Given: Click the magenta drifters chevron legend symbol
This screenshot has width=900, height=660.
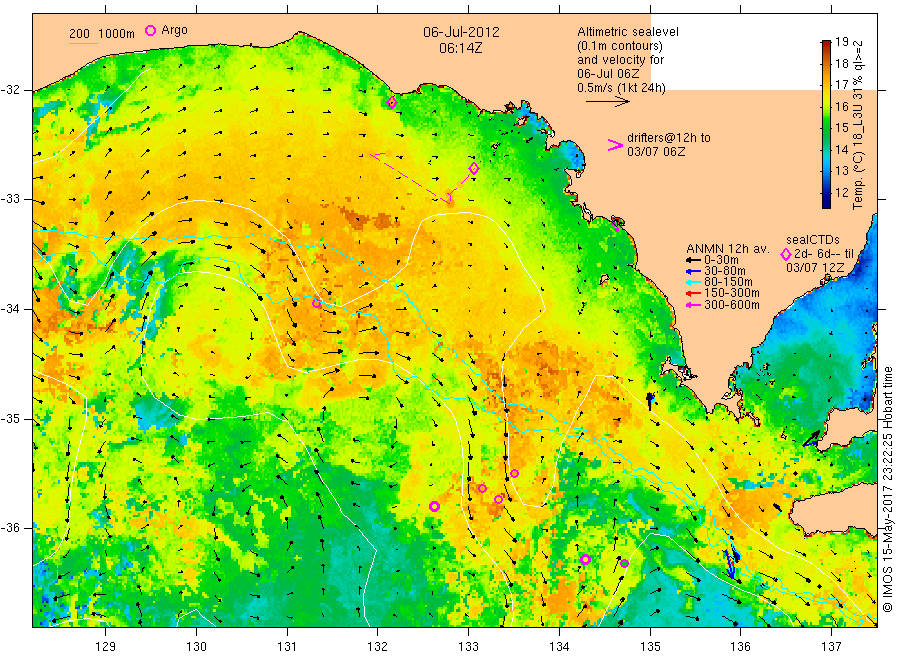Looking at the screenshot, I should 615,145.
